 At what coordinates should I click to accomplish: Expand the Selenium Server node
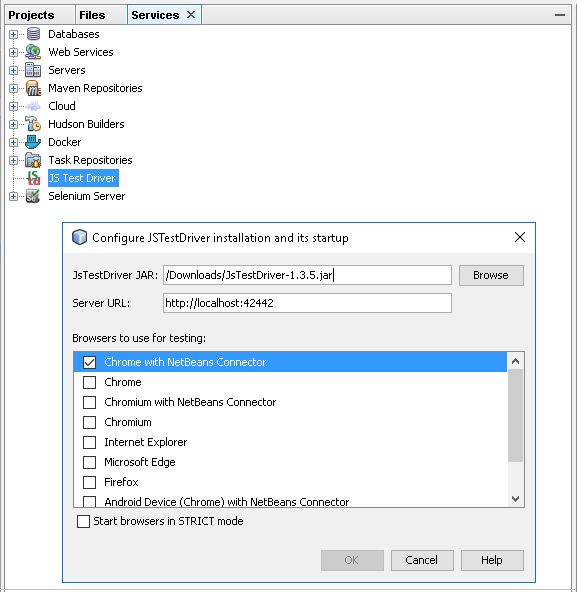click(x=13, y=196)
